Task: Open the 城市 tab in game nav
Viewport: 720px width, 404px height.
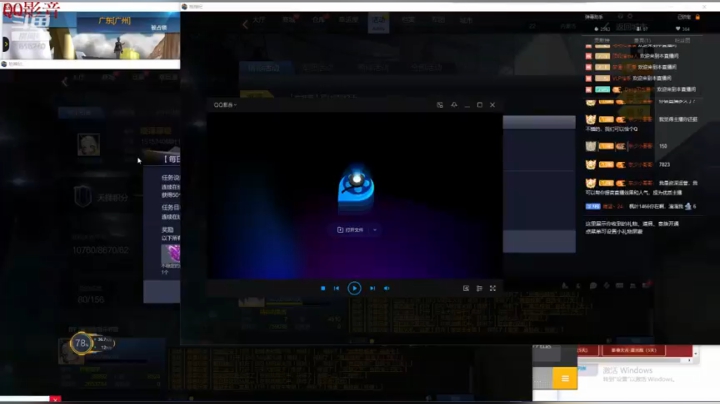Action: 466,20
